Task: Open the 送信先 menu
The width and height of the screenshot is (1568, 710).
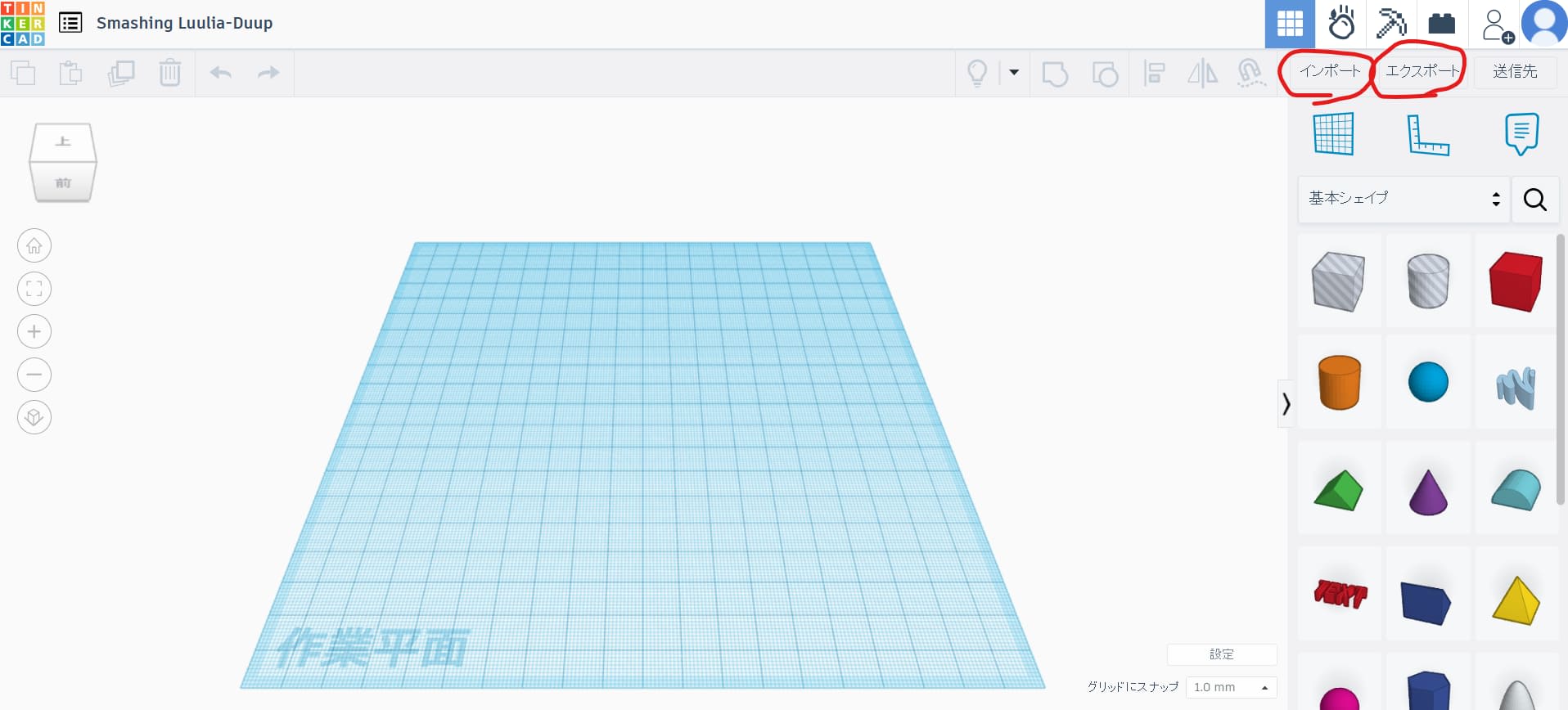Action: pos(1515,72)
